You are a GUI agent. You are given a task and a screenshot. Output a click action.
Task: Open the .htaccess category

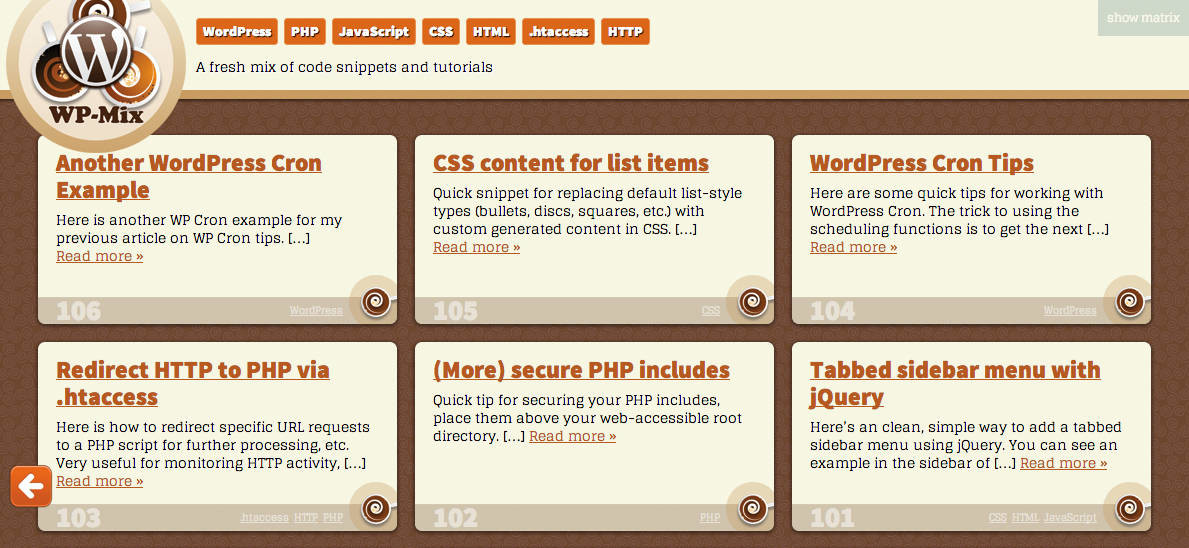click(558, 32)
